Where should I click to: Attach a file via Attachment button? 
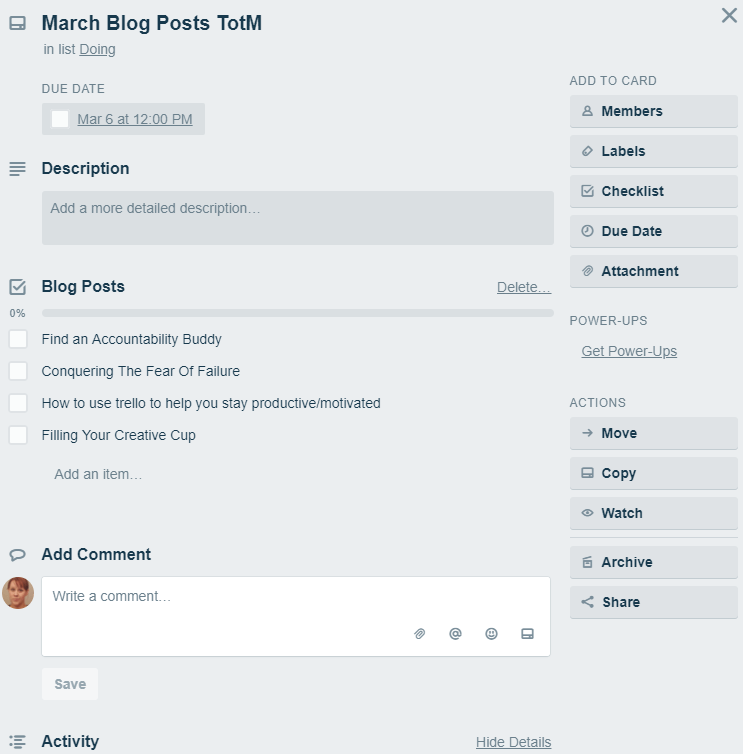click(653, 271)
